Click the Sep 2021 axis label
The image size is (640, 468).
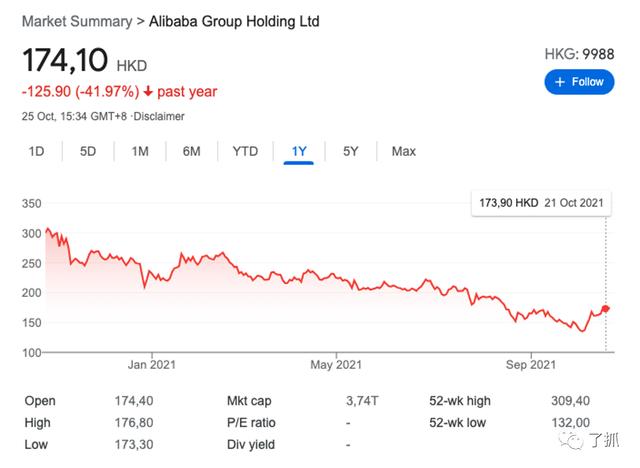[x=530, y=365]
